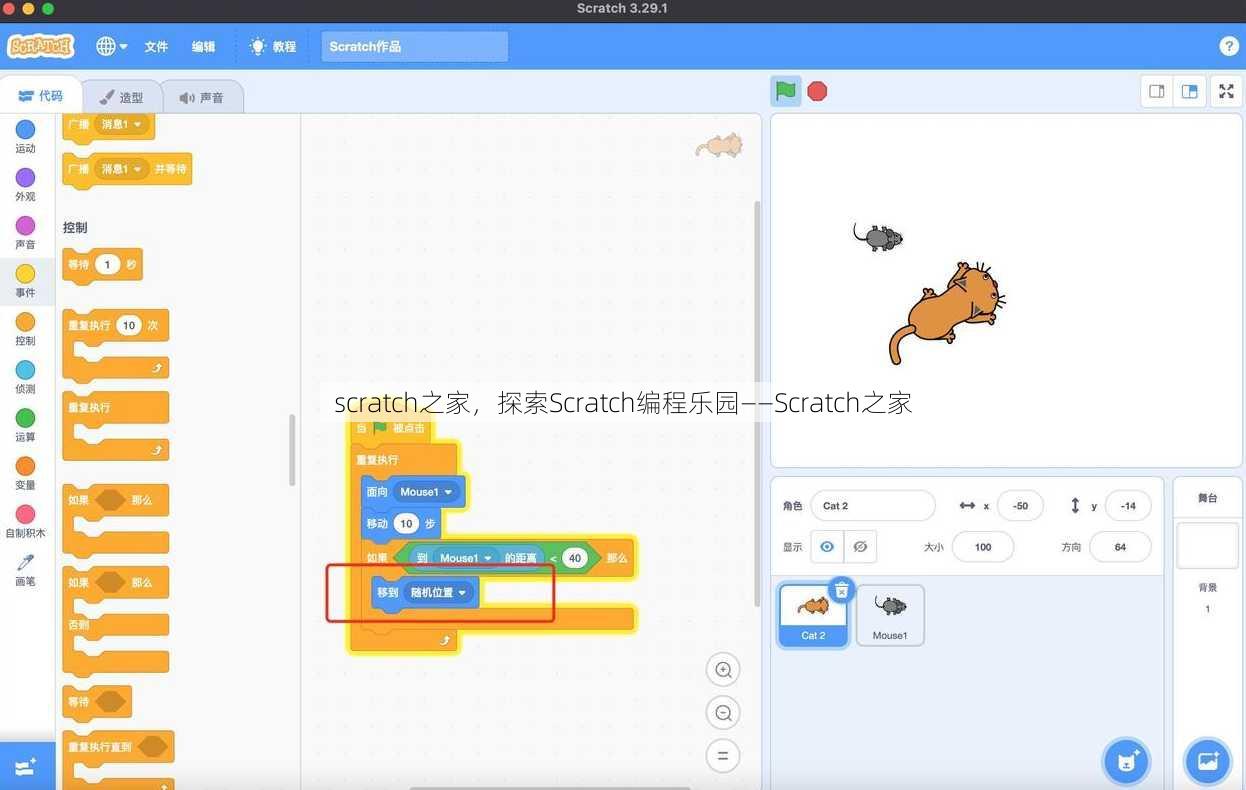Select the 控制 control category

coord(25,328)
